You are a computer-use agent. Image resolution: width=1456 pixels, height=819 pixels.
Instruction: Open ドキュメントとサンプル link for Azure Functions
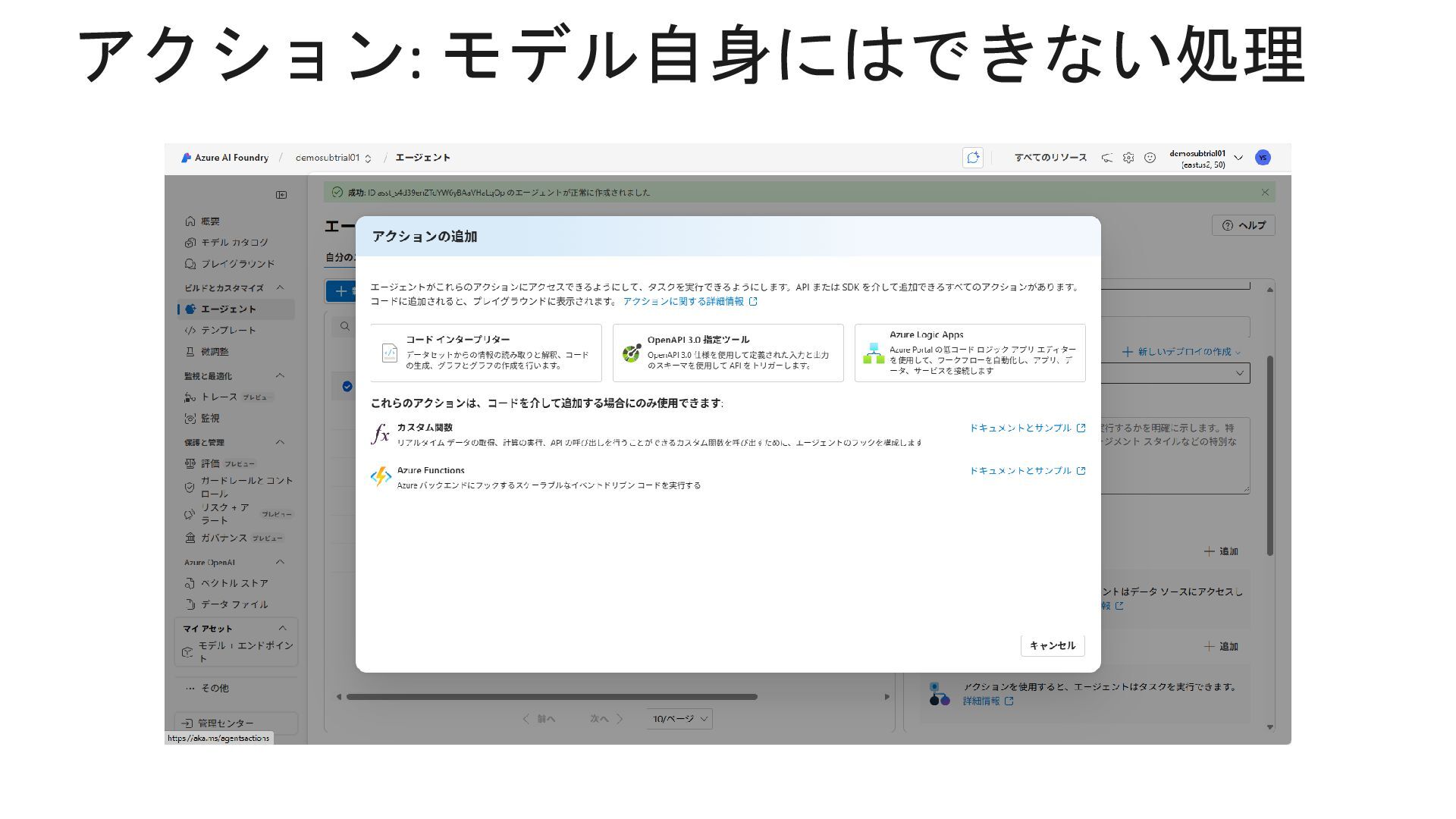[x=1028, y=470]
